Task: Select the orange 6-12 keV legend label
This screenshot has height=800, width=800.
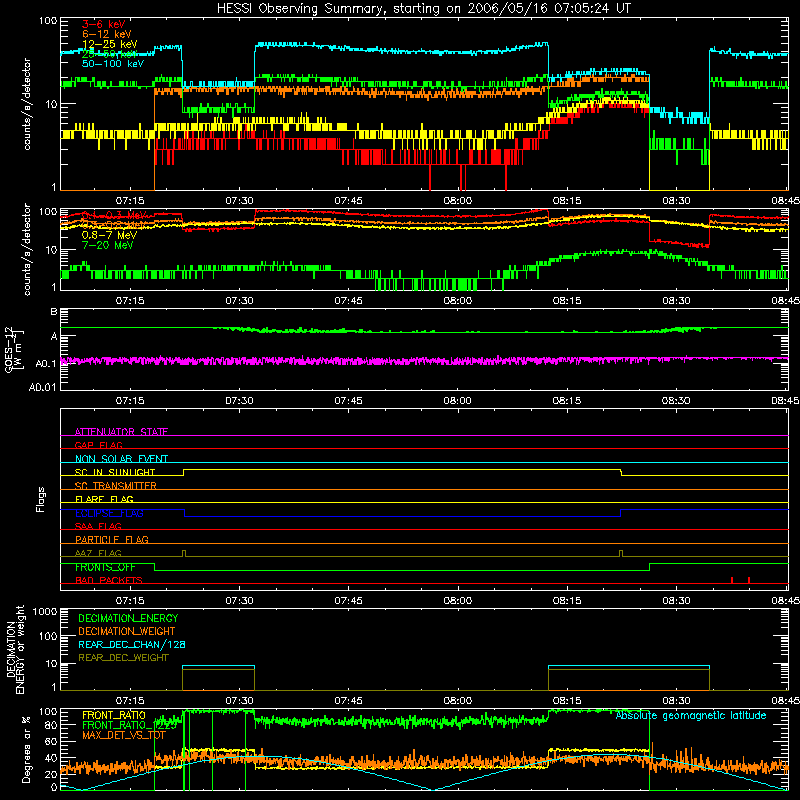Action: pos(107,34)
